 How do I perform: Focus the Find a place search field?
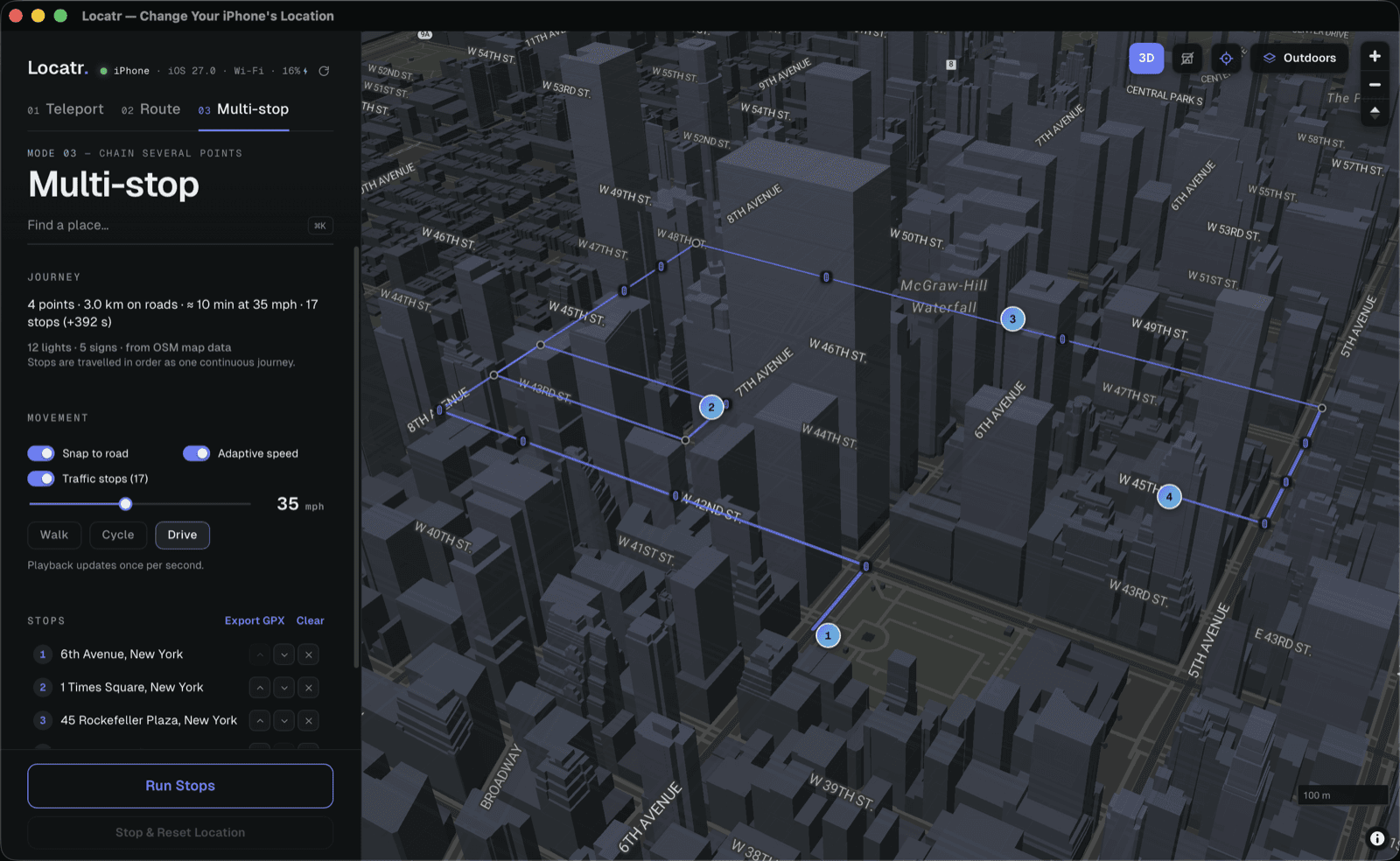179,226
